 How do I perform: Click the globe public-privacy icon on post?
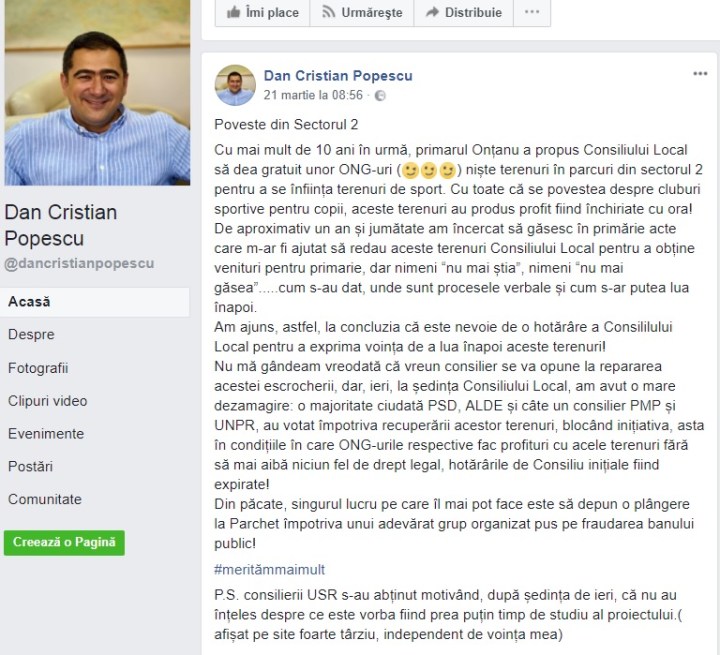380,96
